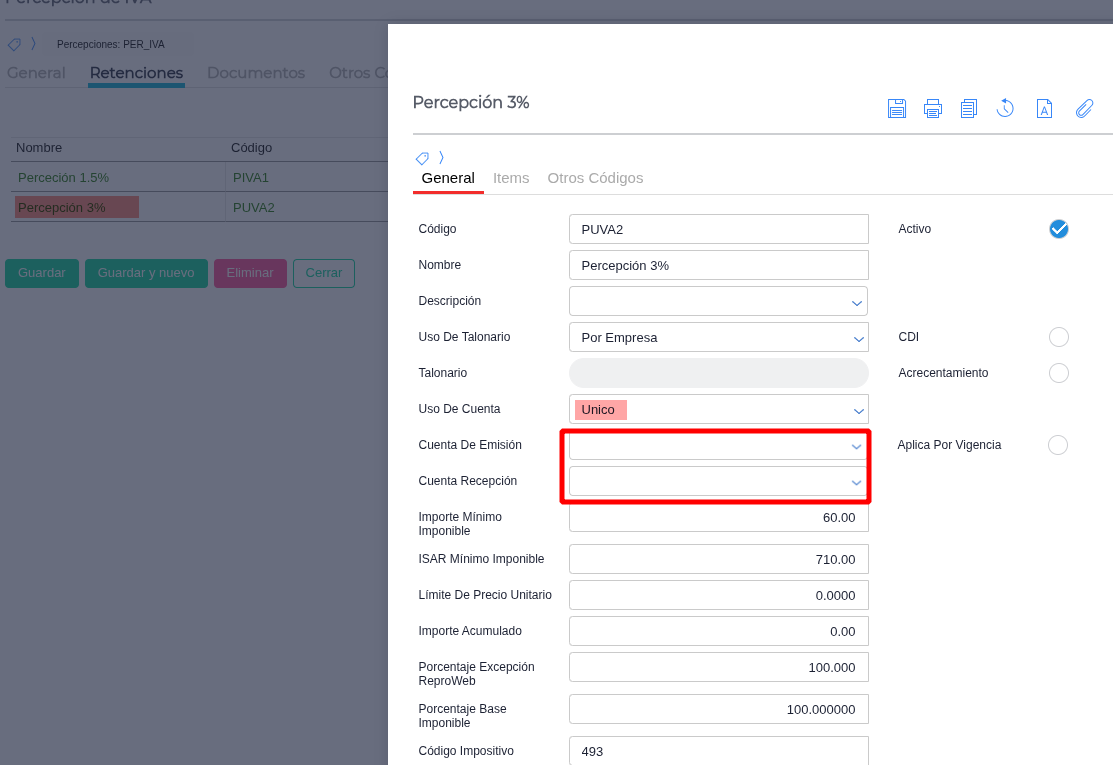Click the disabled Talonario field

click(718, 373)
